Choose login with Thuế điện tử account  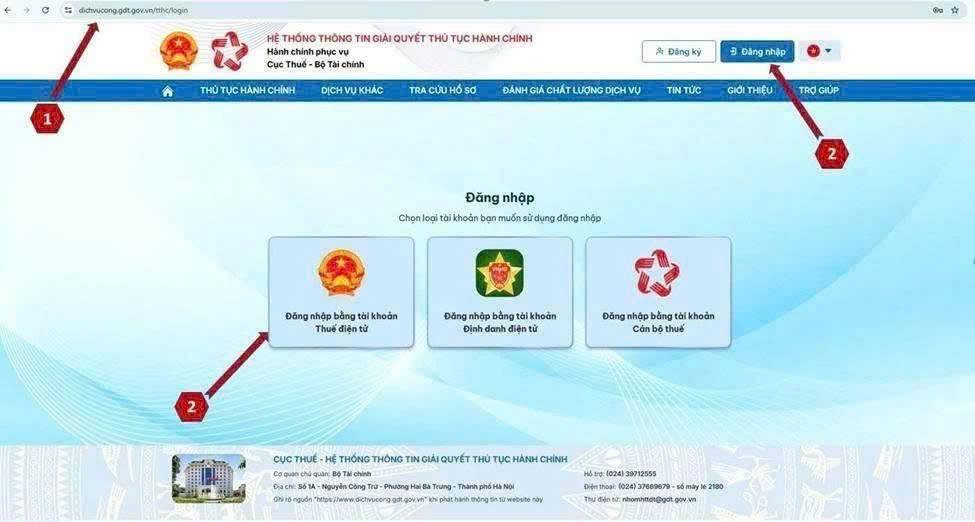pyautogui.click(x=341, y=292)
